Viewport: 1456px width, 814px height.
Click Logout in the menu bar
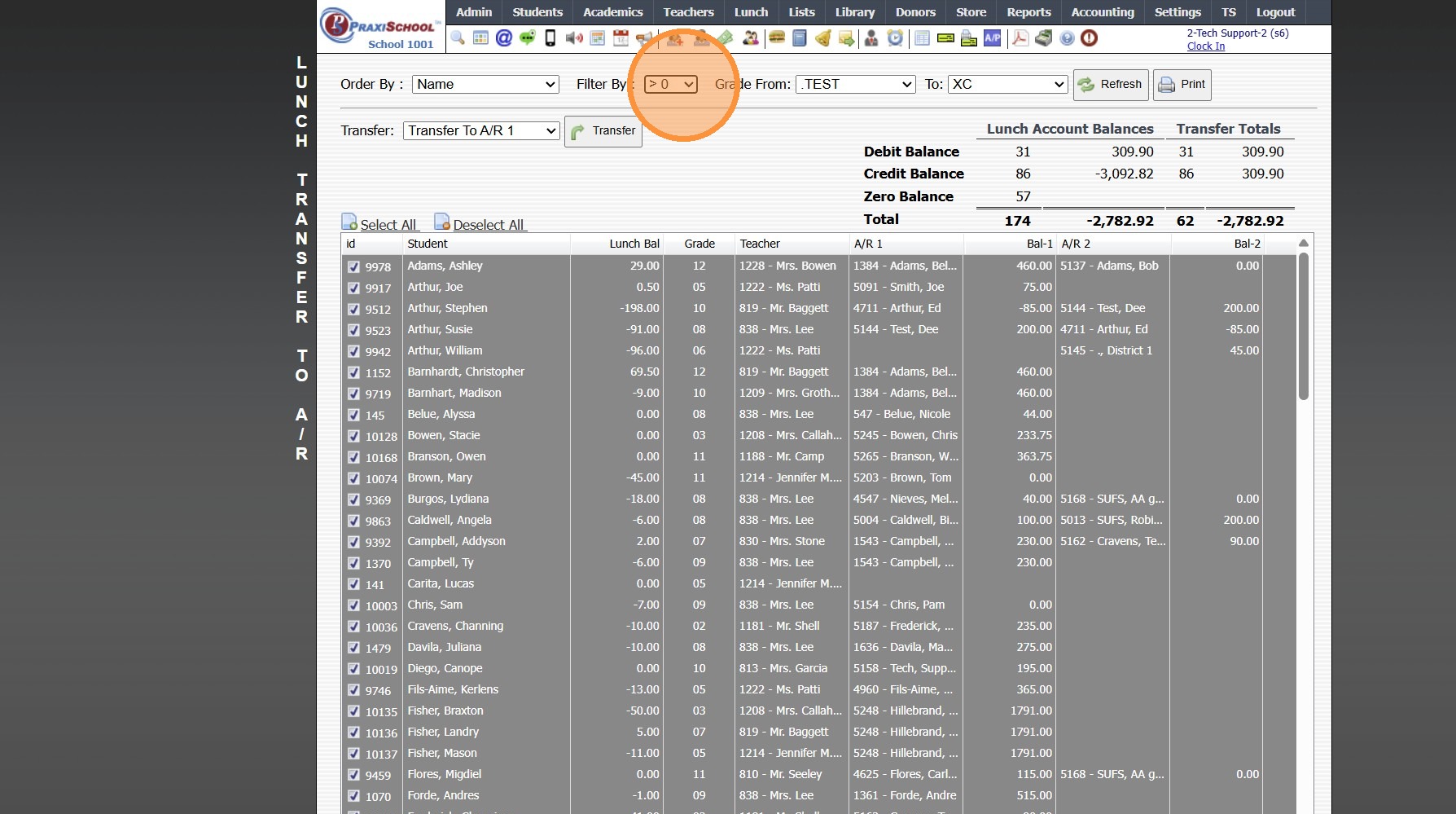click(x=1275, y=12)
